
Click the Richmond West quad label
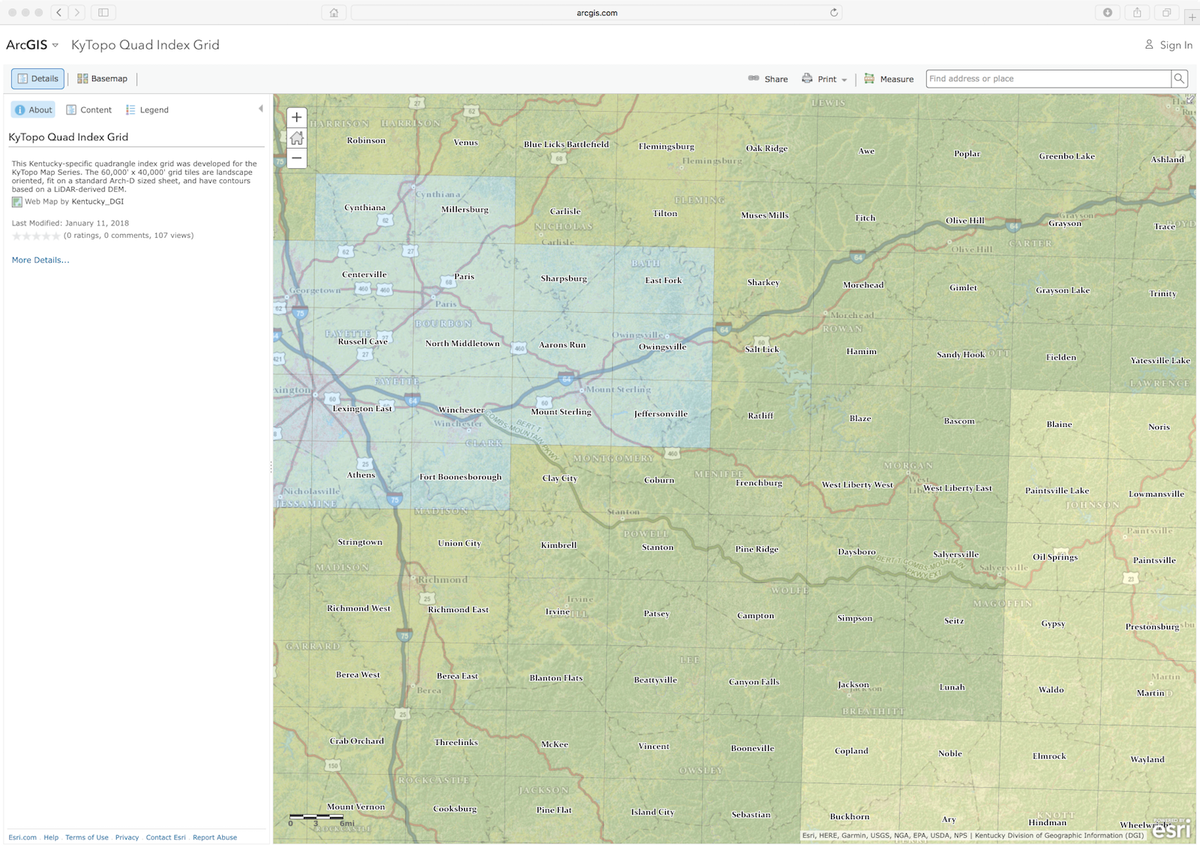pos(359,608)
